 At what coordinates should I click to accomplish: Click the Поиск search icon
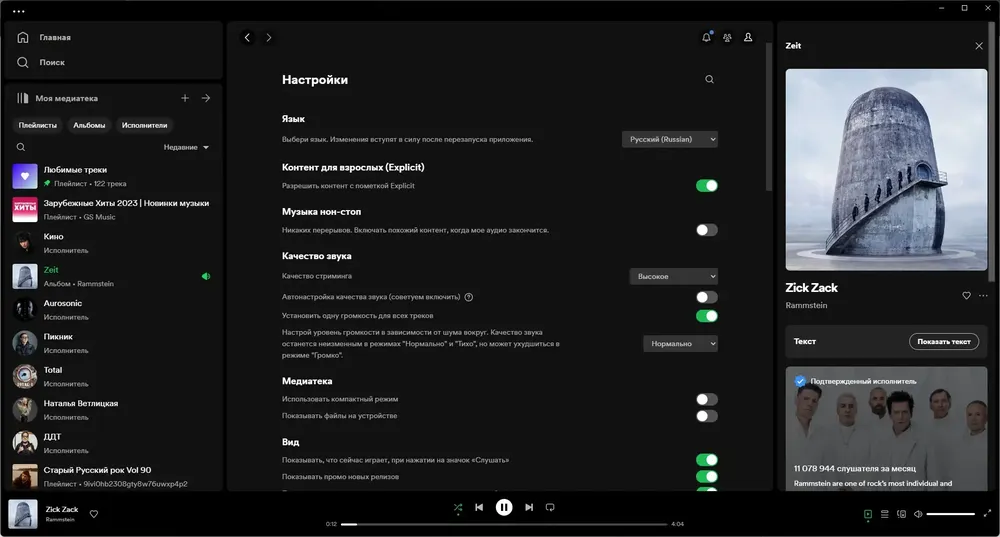[x=23, y=63]
